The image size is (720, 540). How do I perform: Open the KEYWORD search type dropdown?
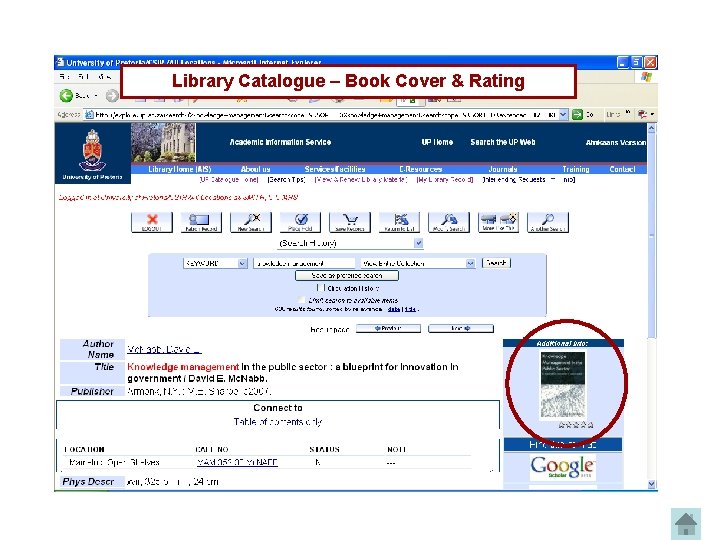pos(215,263)
